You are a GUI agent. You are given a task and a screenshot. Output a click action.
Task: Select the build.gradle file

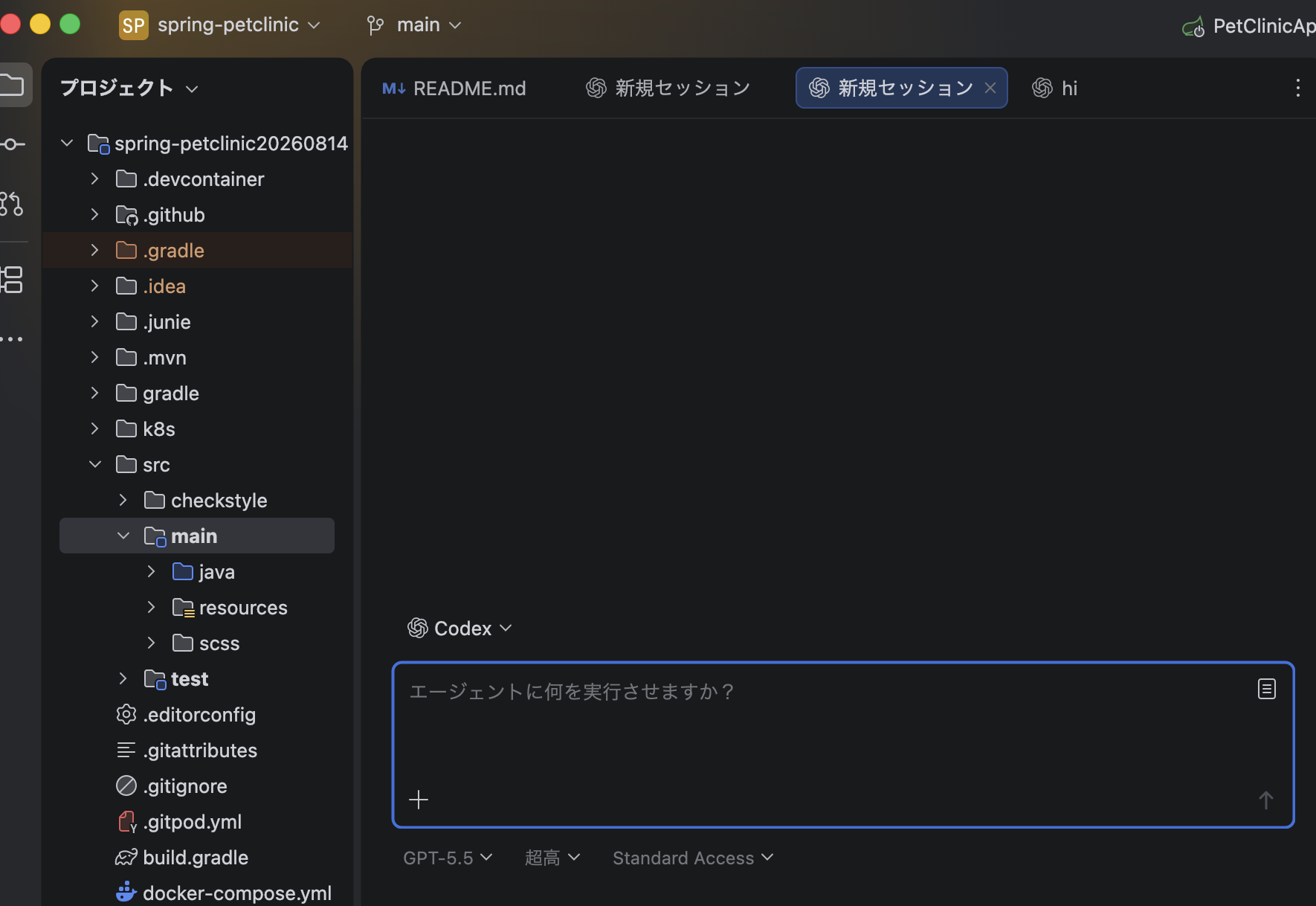(197, 857)
